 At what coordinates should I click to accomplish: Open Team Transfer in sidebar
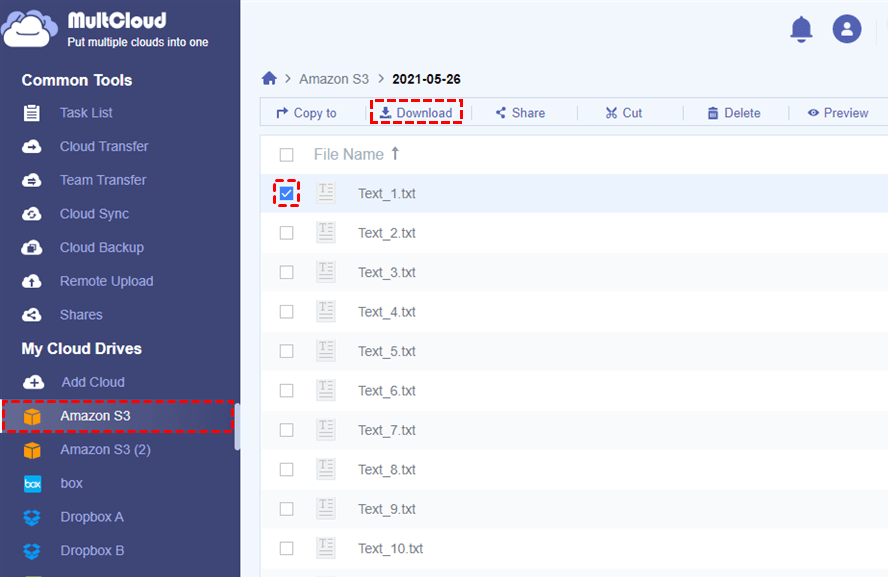coord(103,180)
